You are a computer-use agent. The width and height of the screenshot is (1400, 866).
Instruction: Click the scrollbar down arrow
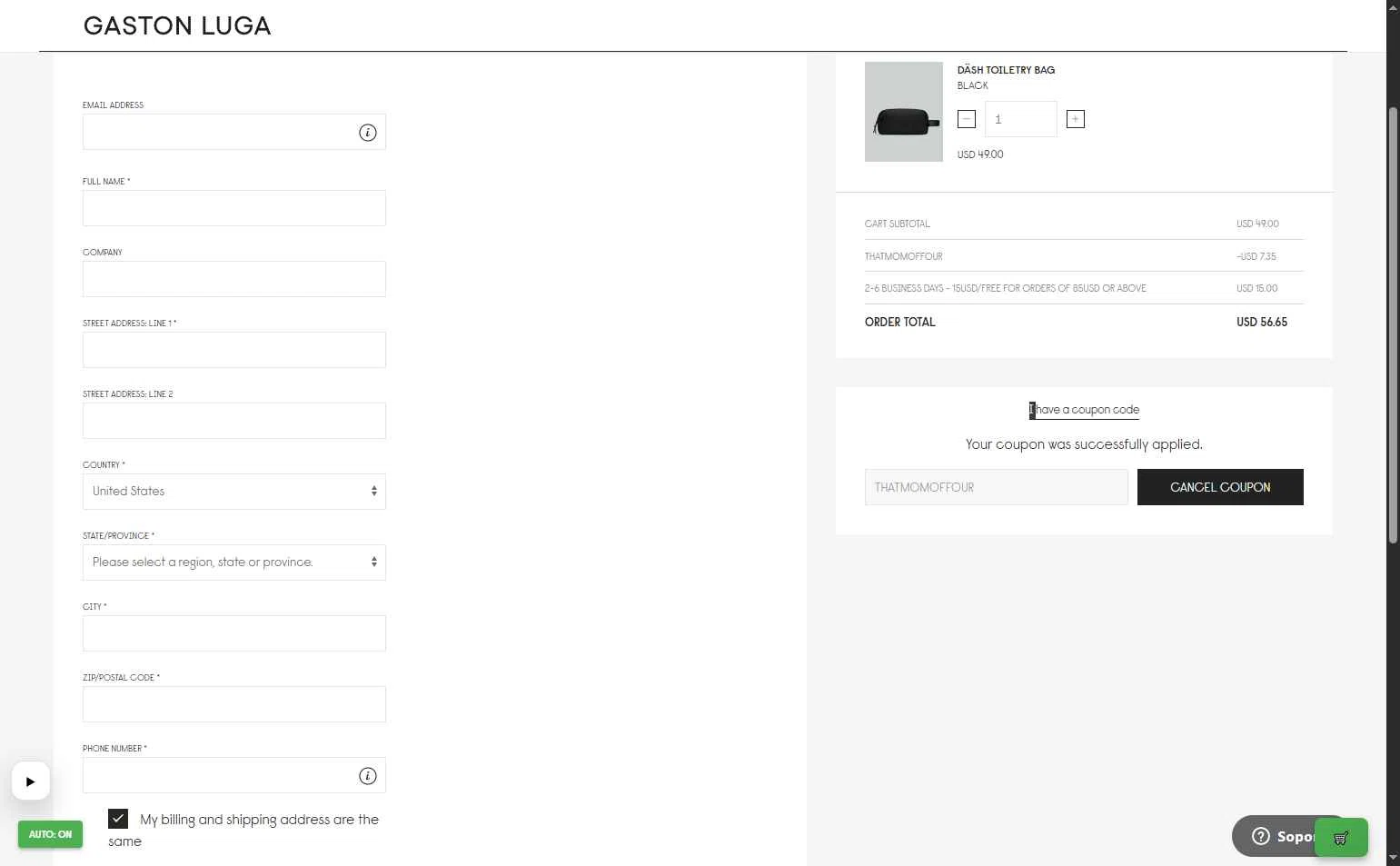pos(1393,858)
